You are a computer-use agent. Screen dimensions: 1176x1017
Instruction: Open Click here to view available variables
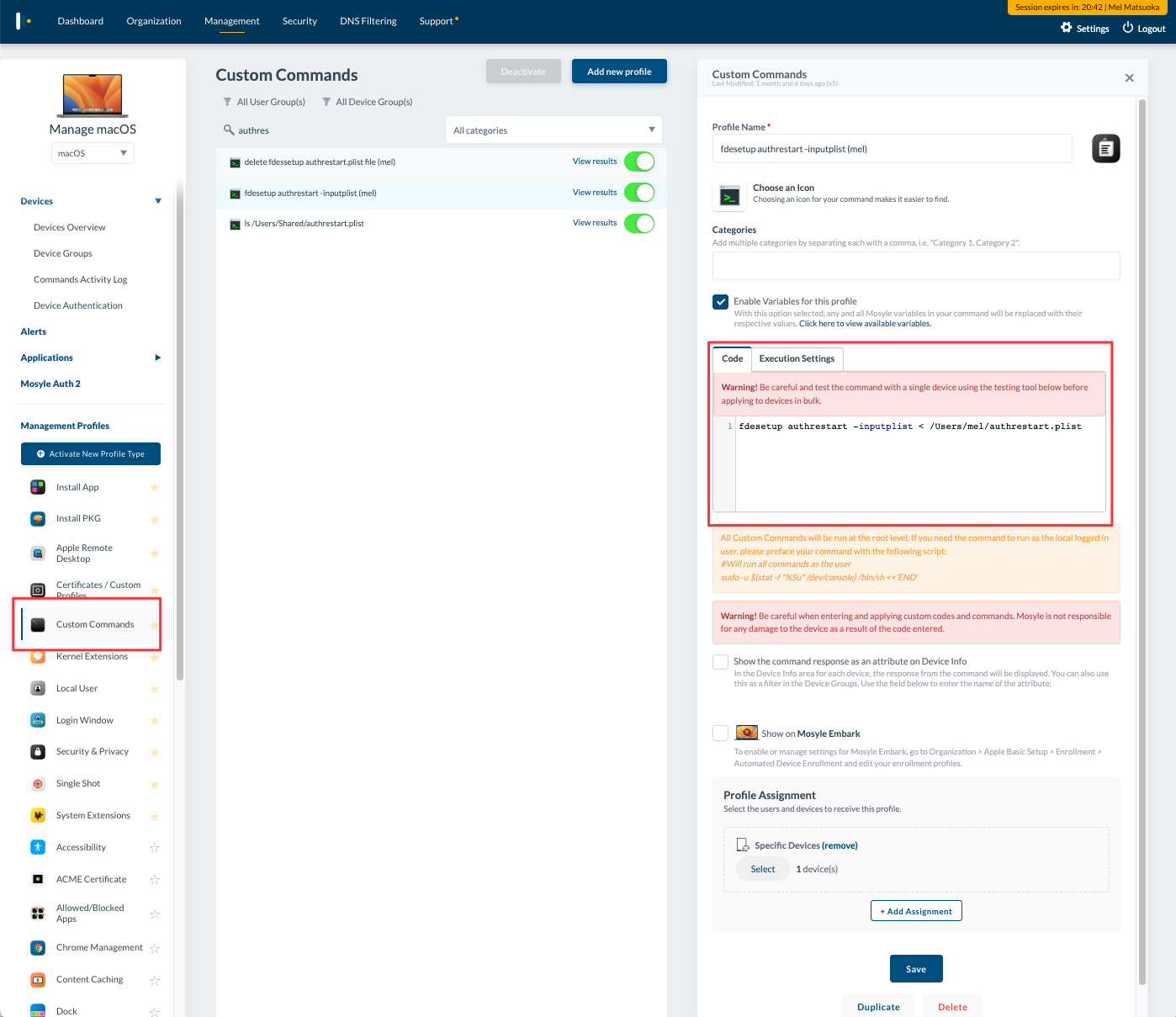point(865,324)
